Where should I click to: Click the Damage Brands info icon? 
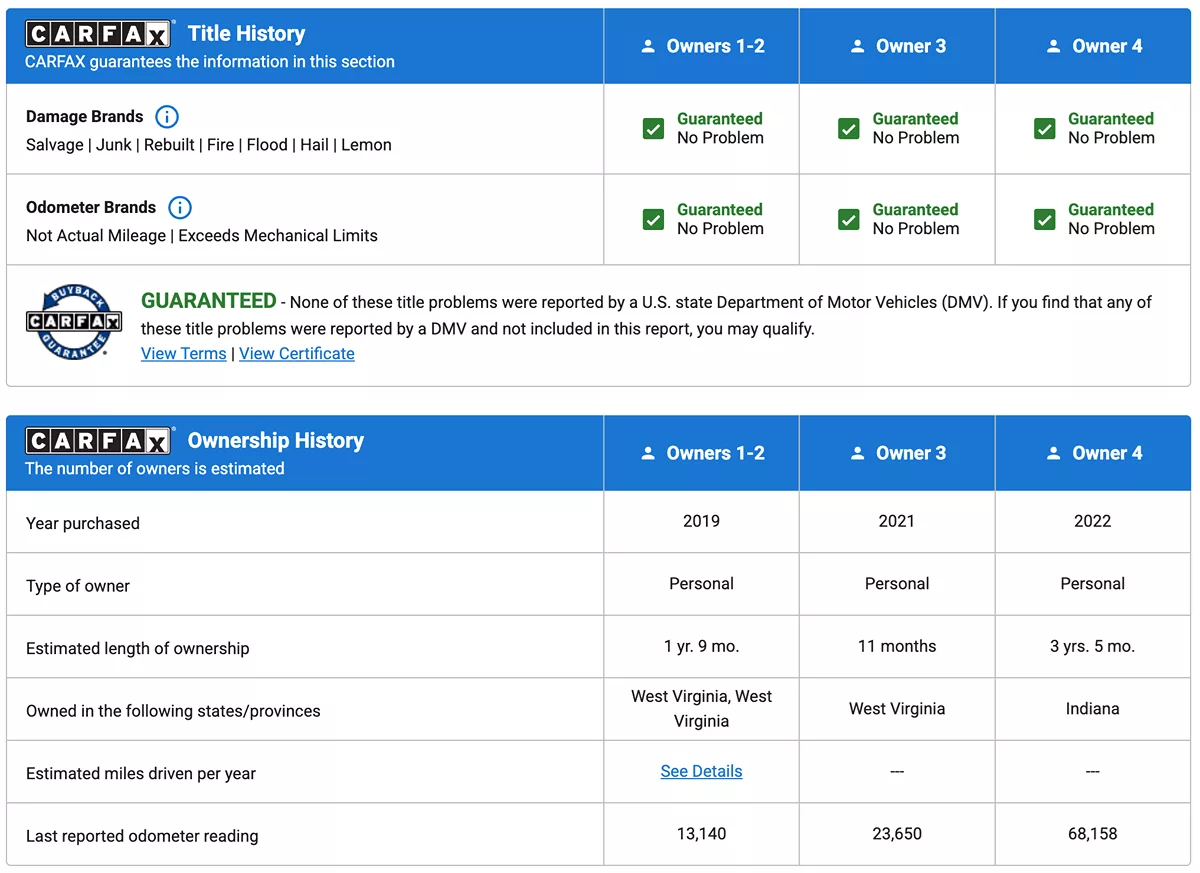click(167, 117)
